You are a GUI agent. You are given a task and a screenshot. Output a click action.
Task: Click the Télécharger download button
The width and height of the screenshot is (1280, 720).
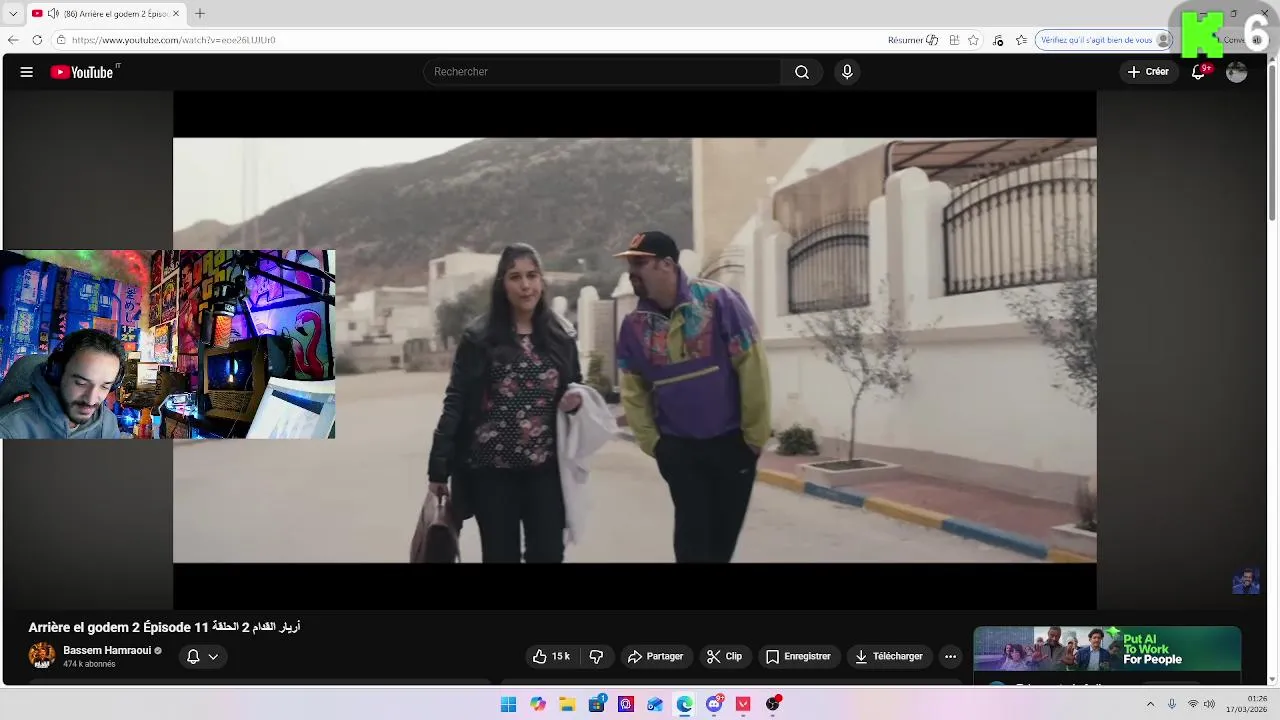(x=889, y=656)
